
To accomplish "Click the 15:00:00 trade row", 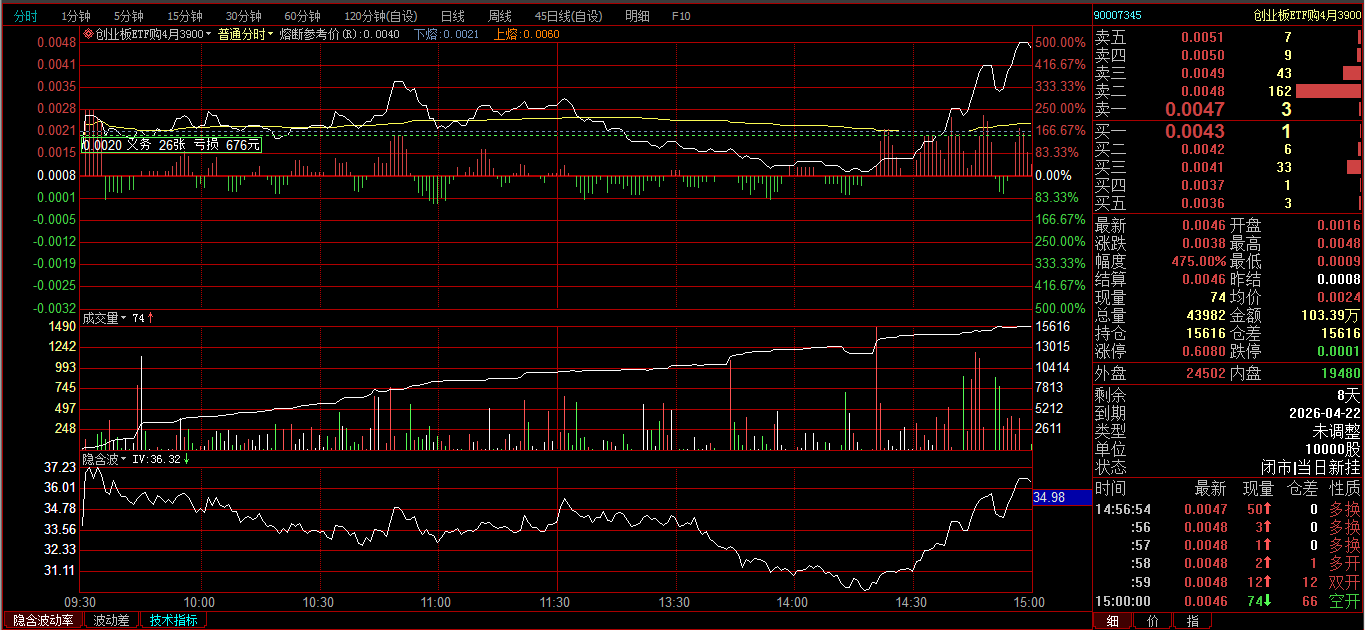I will (1228, 601).
